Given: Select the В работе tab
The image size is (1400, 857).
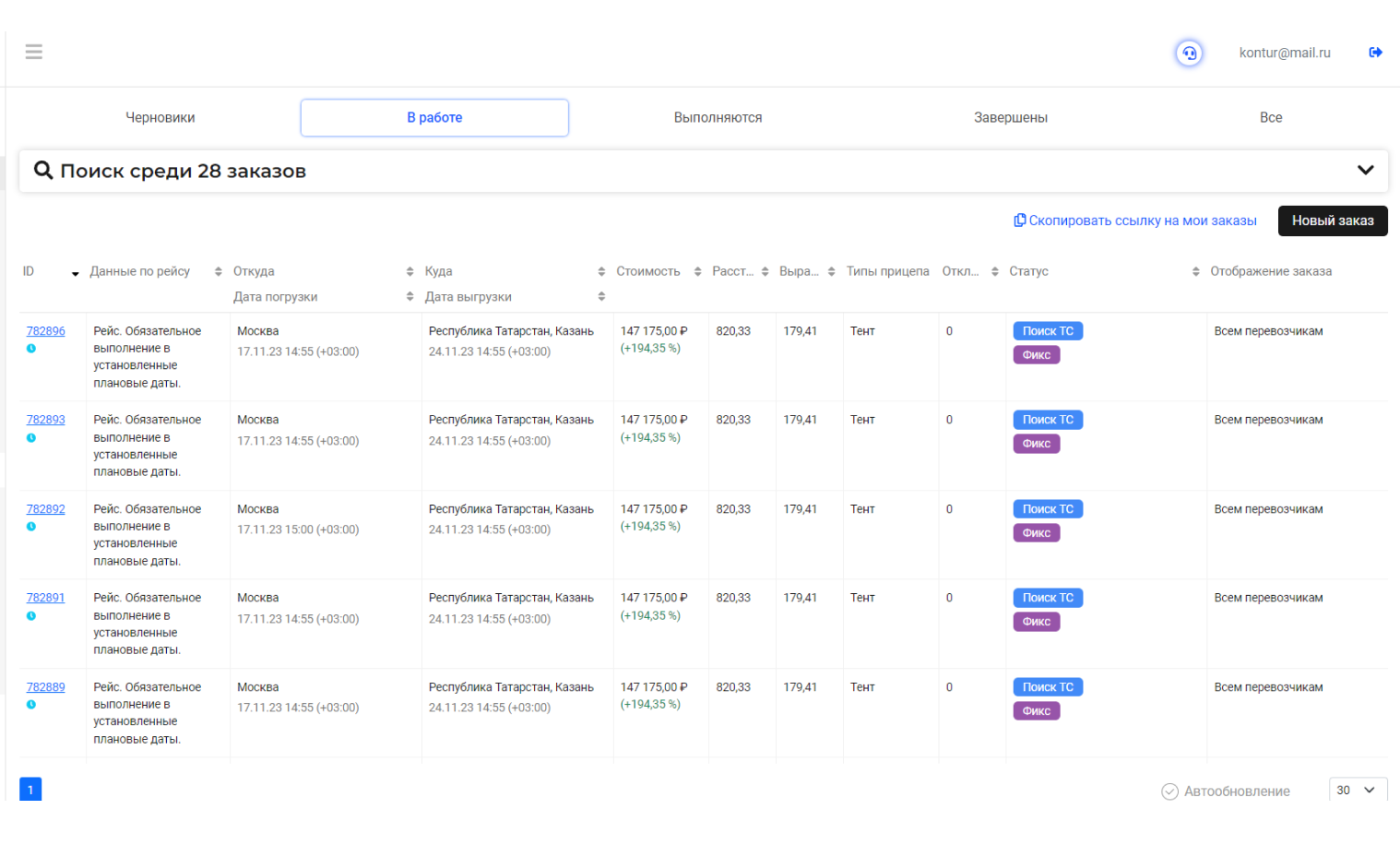Looking at the screenshot, I should click(434, 117).
